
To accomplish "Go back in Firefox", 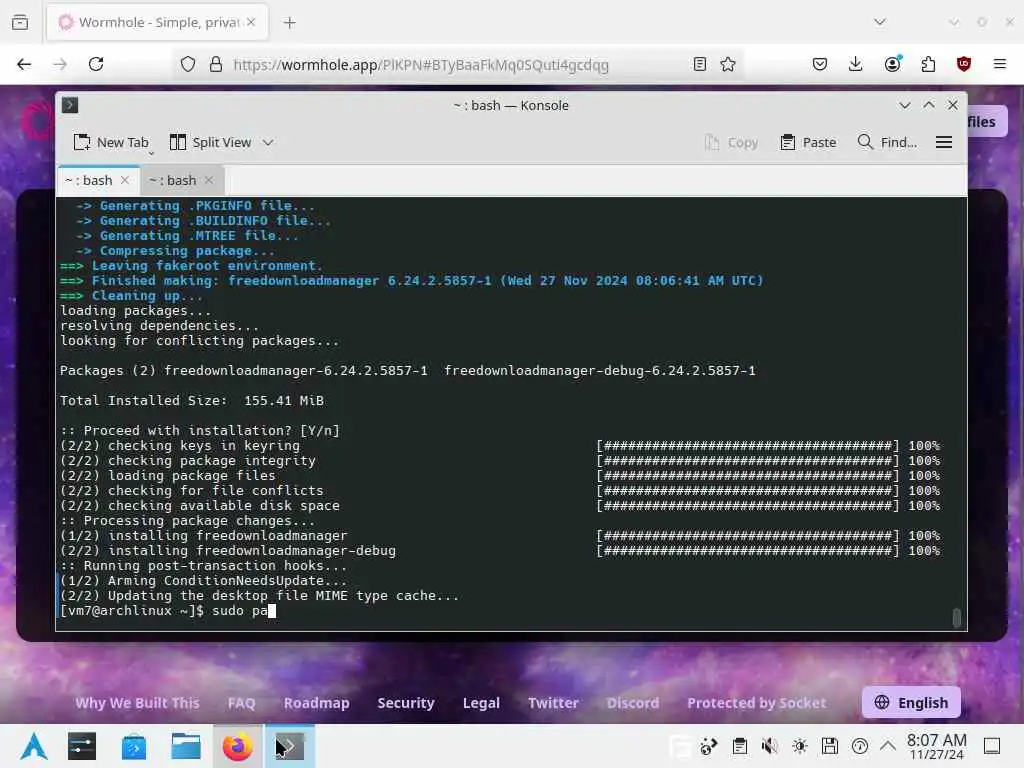I will tap(24, 64).
